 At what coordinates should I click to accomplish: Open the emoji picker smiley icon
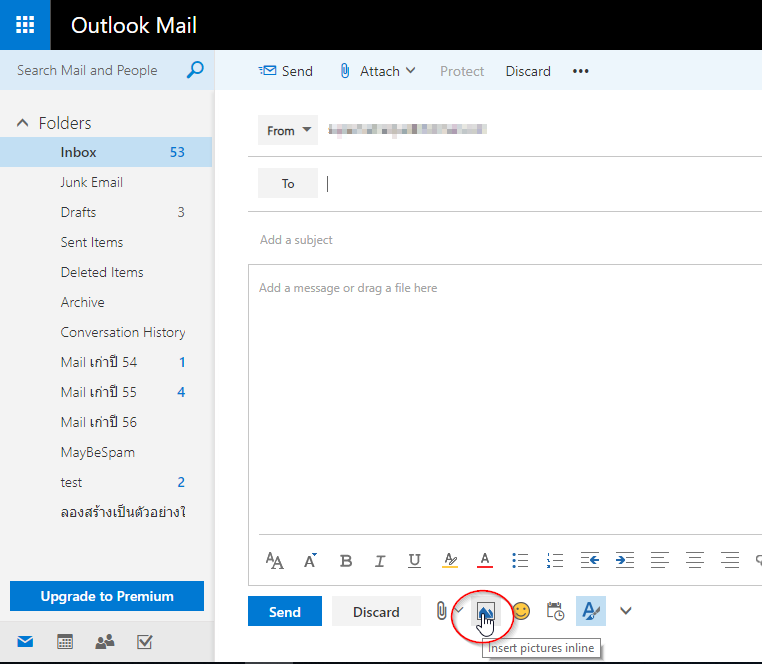pyautogui.click(x=521, y=611)
